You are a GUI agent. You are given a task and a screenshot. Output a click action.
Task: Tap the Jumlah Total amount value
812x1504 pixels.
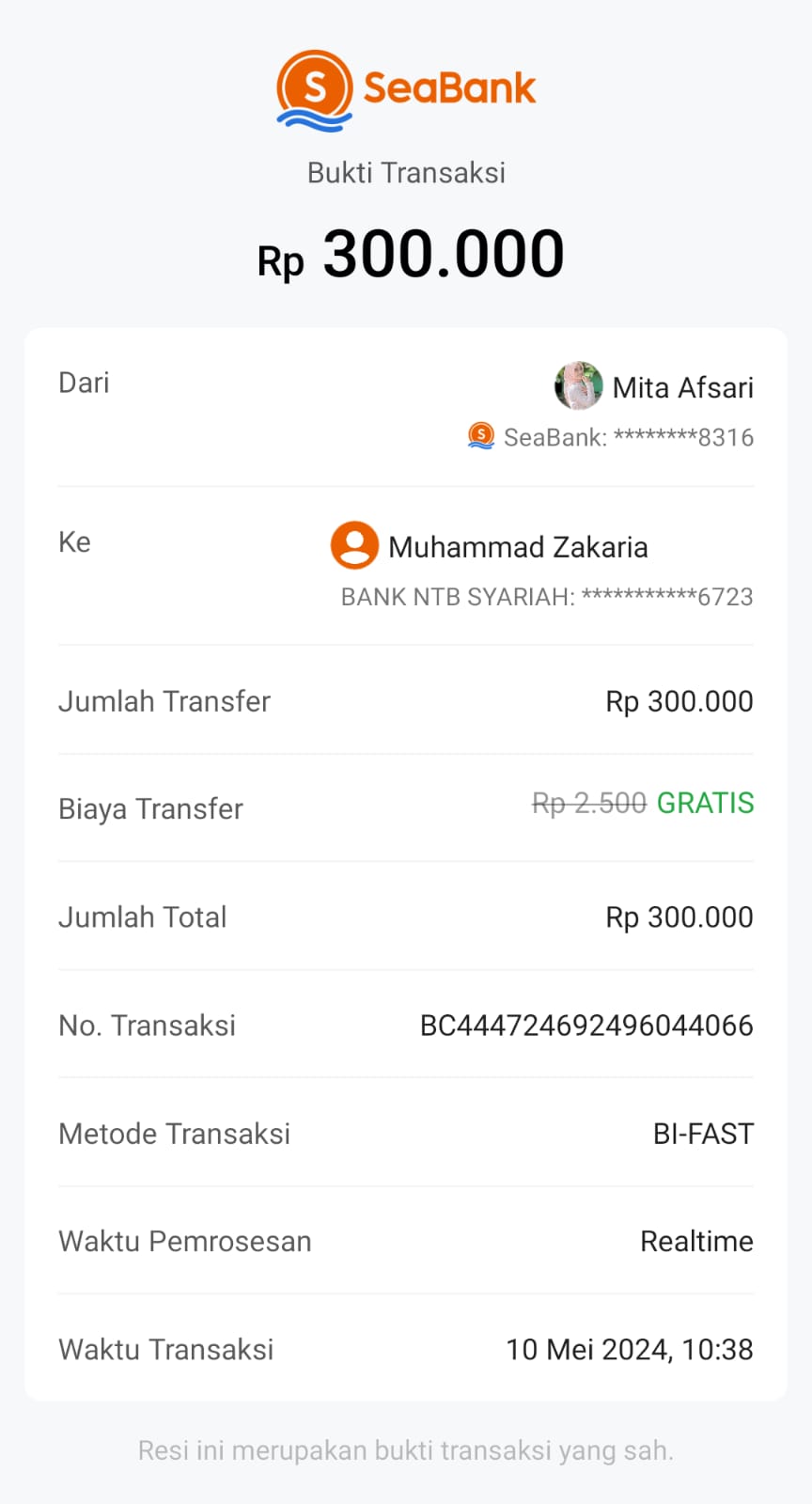click(679, 917)
